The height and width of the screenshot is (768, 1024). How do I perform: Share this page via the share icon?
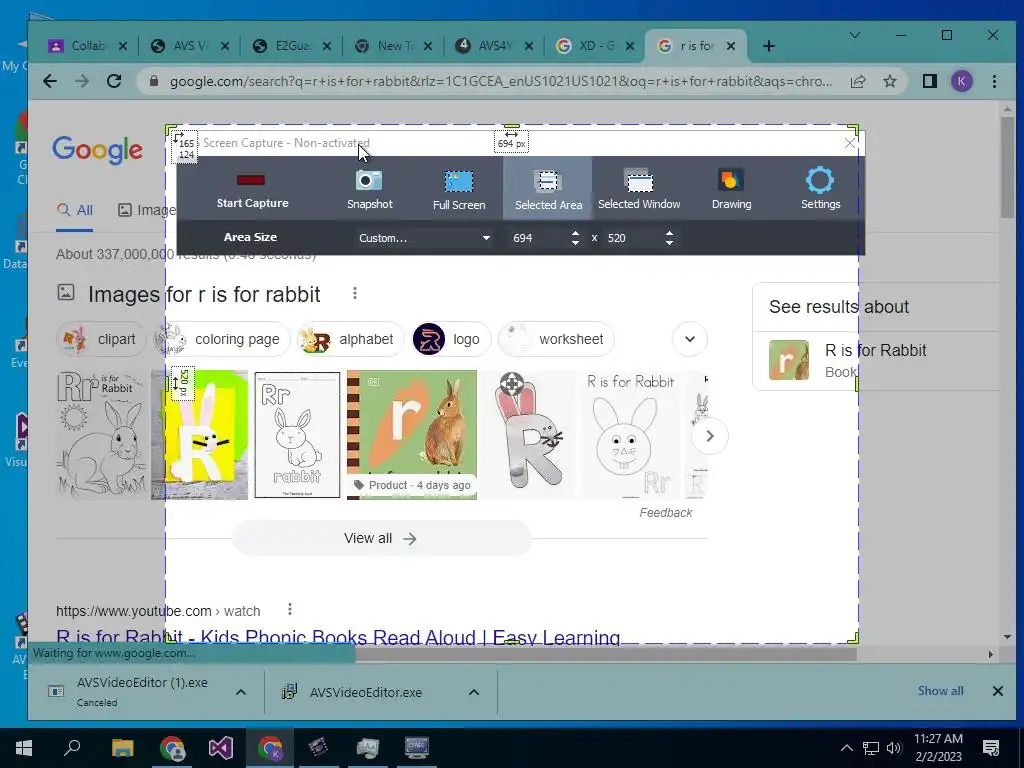coord(857,82)
